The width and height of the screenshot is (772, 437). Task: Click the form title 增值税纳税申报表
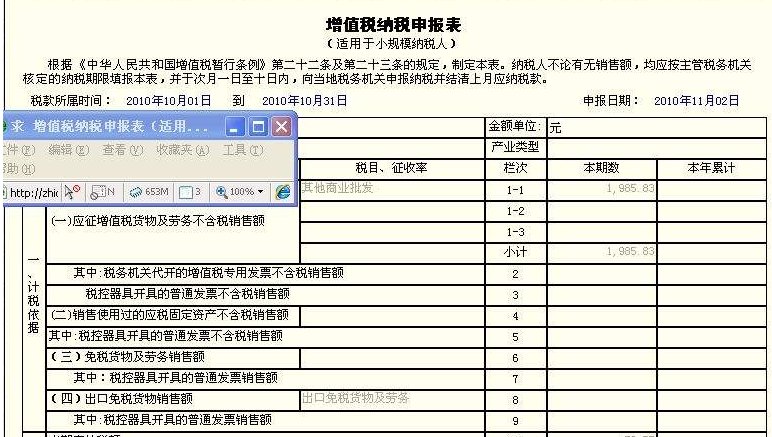point(393,25)
